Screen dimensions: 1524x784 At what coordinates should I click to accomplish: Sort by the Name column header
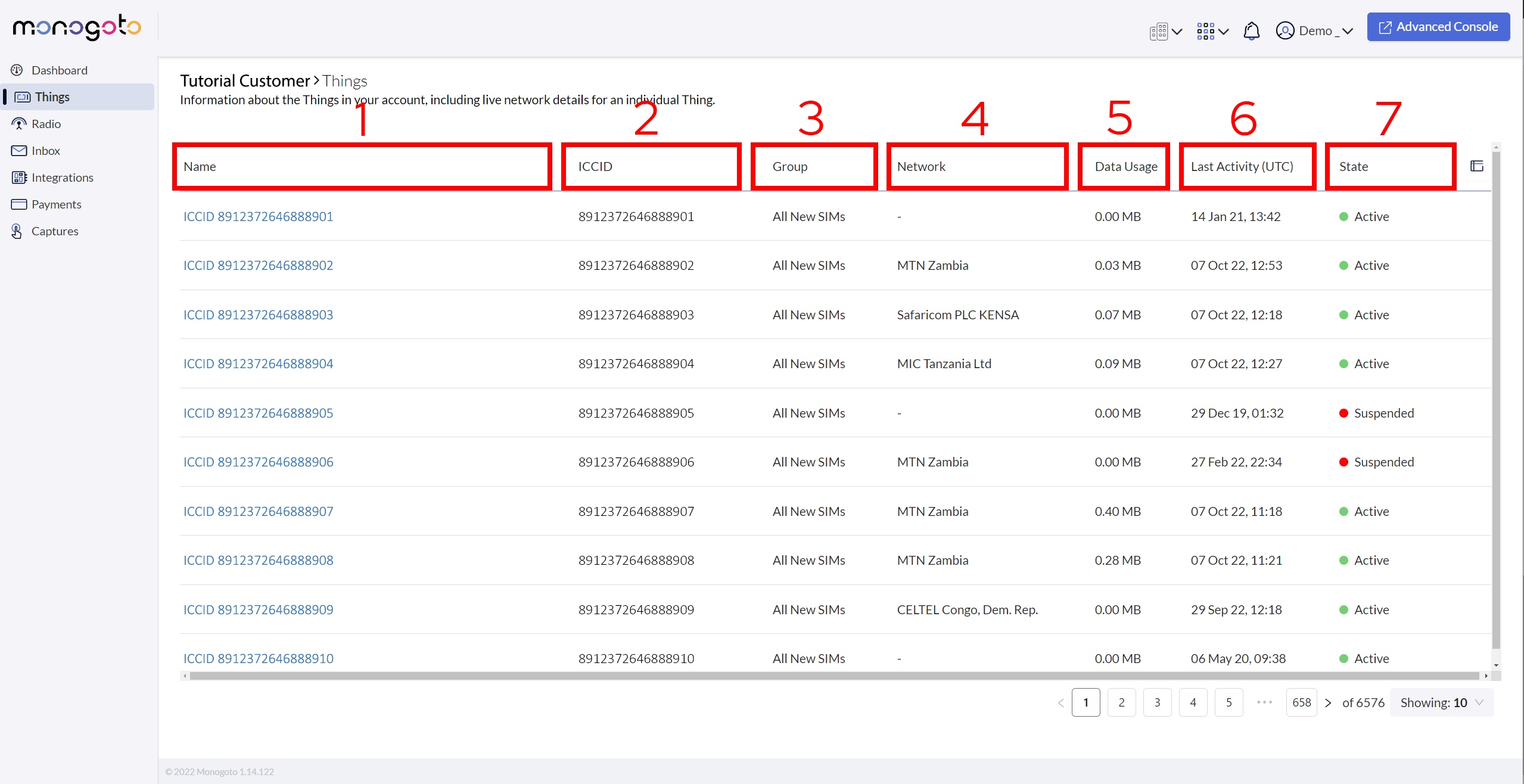point(200,167)
